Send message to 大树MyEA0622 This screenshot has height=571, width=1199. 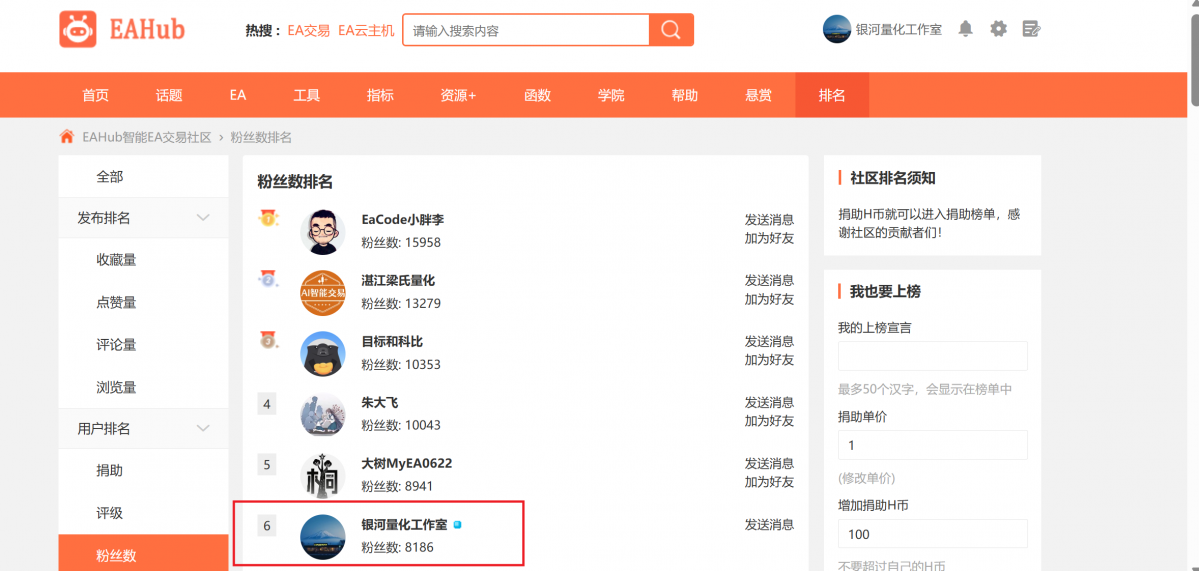pyautogui.click(x=769, y=463)
